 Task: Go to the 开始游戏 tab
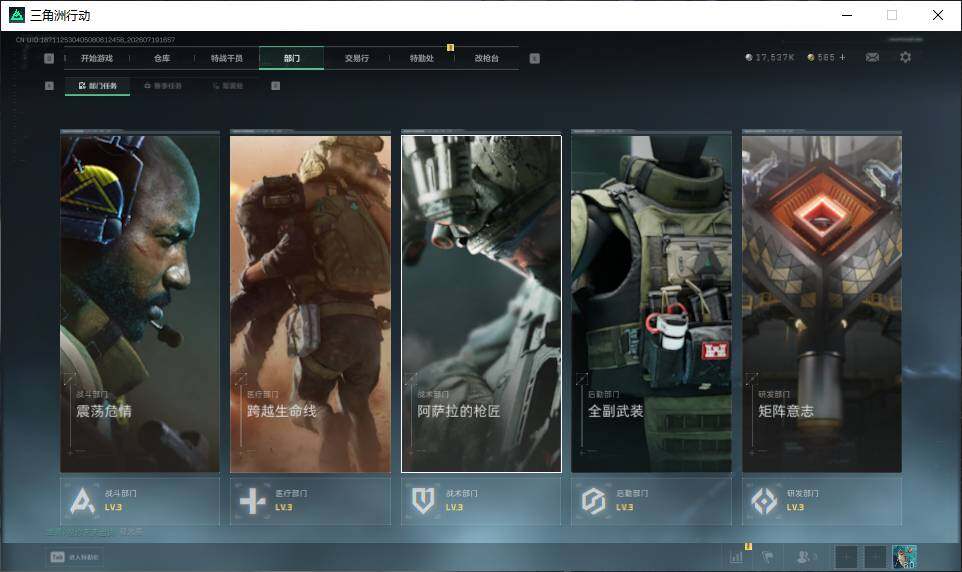(x=97, y=58)
